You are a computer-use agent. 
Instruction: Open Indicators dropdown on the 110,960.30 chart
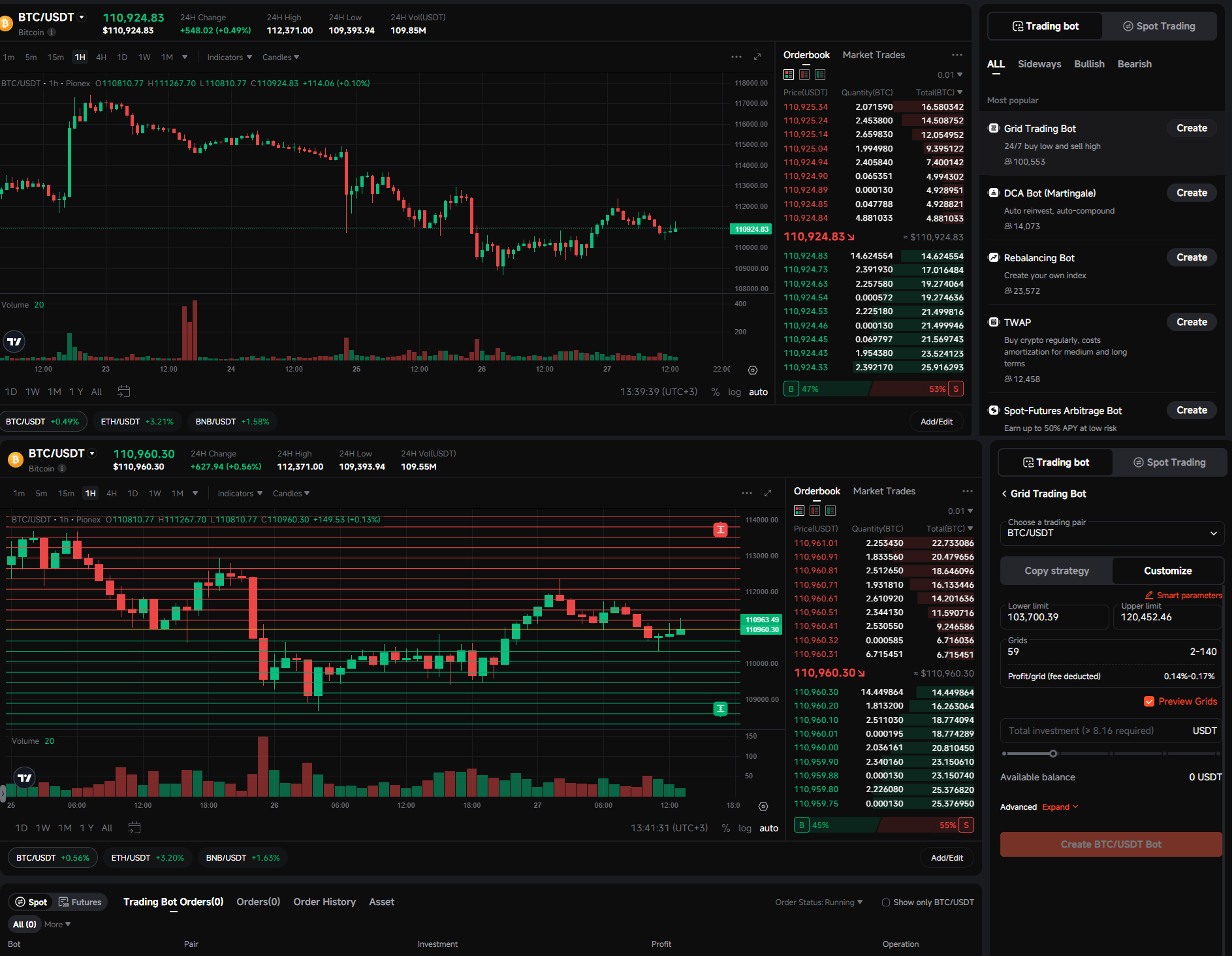point(240,494)
